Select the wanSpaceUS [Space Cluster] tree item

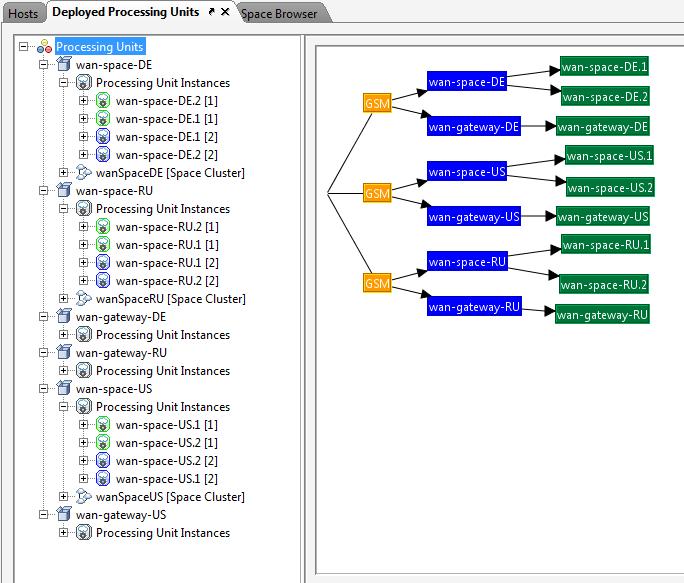170,497
